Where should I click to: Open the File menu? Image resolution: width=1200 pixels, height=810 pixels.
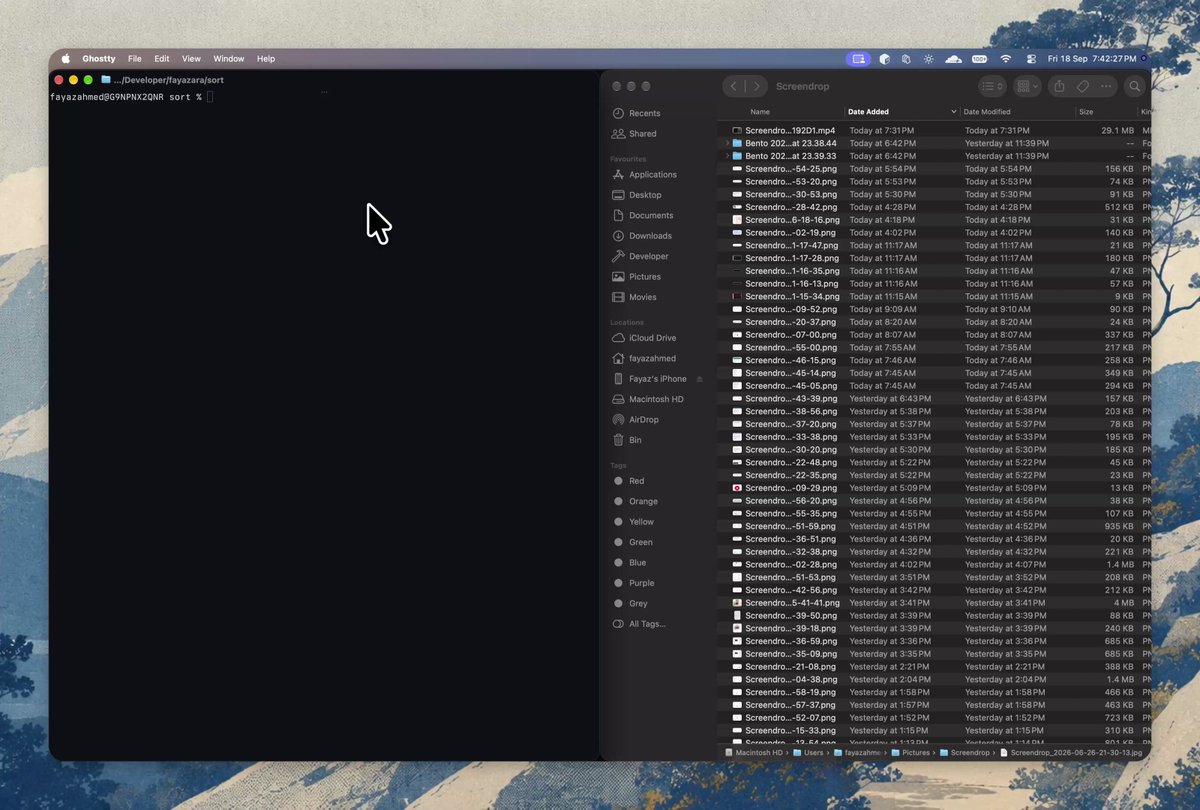(x=134, y=59)
